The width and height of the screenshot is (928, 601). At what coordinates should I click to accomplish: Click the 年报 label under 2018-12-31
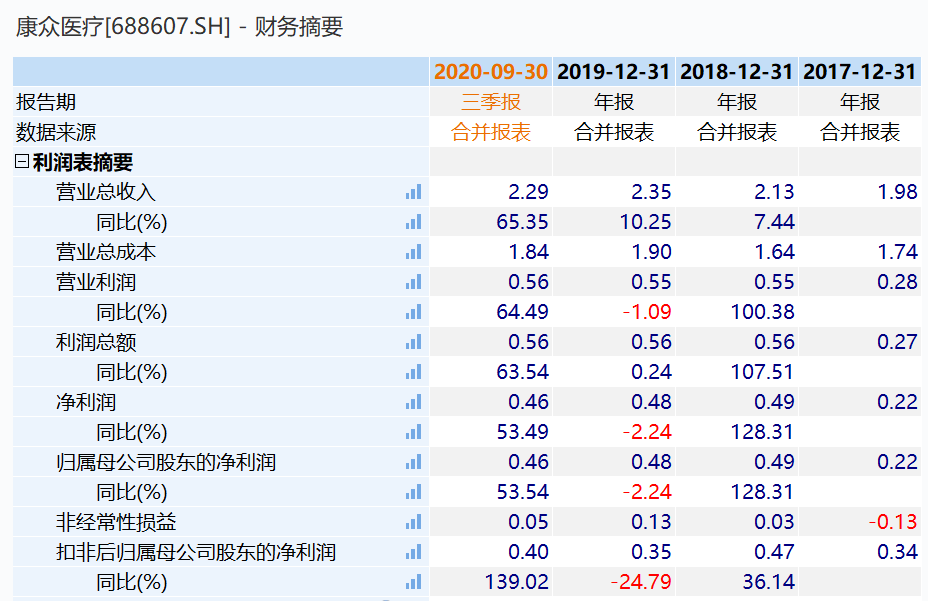pyautogui.click(x=736, y=101)
